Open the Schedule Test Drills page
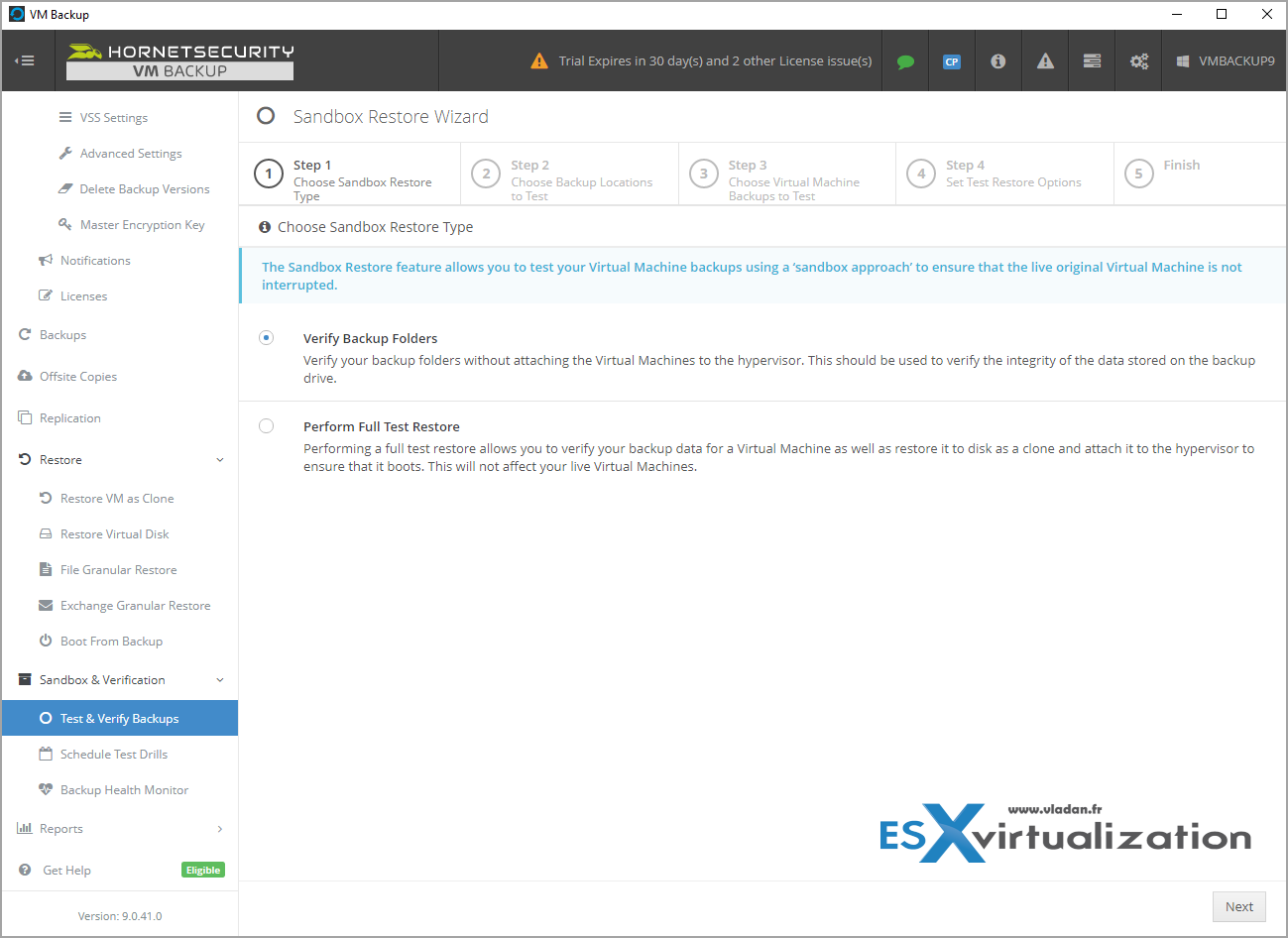1288x938 pixels. 114,755
